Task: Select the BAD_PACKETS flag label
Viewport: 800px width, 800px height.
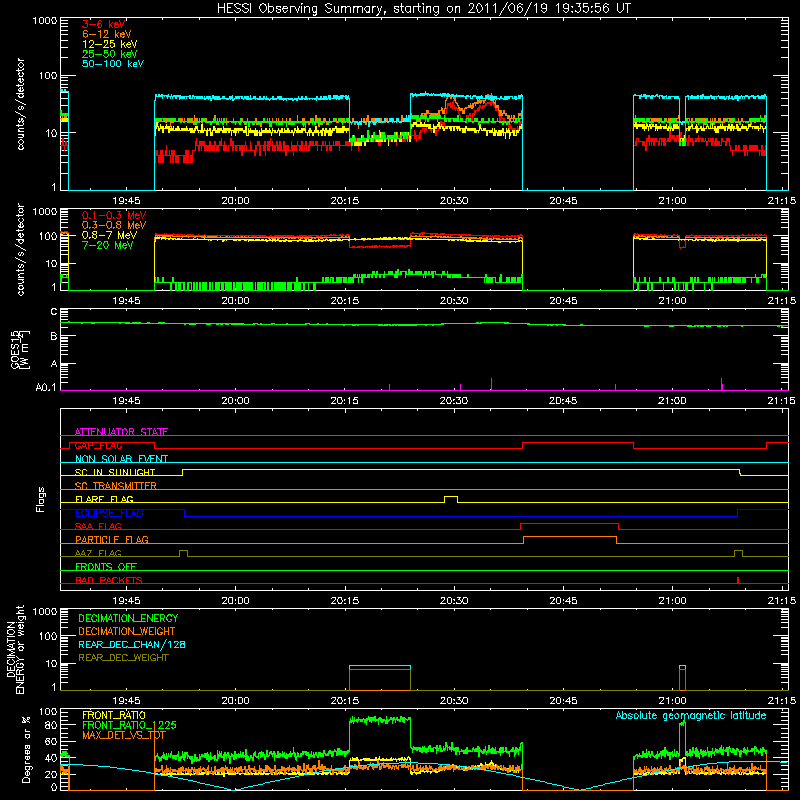Action: click(109, 580)
